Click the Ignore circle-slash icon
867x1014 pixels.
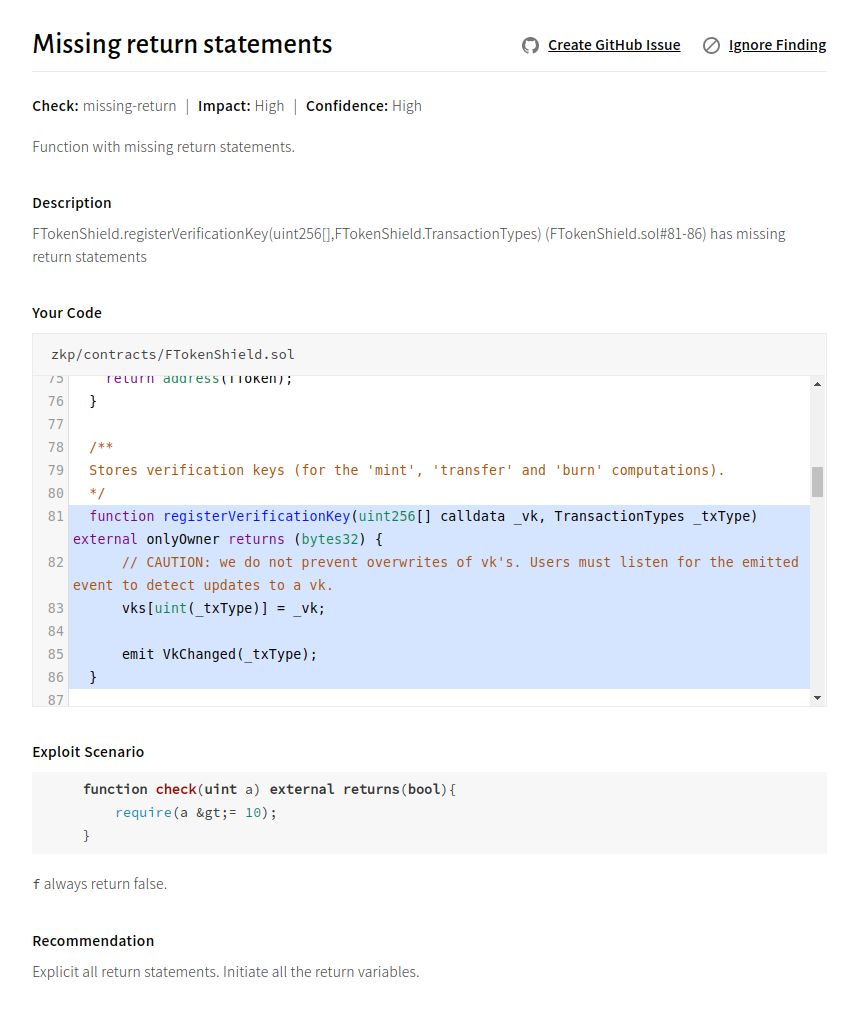pos(711,45)
